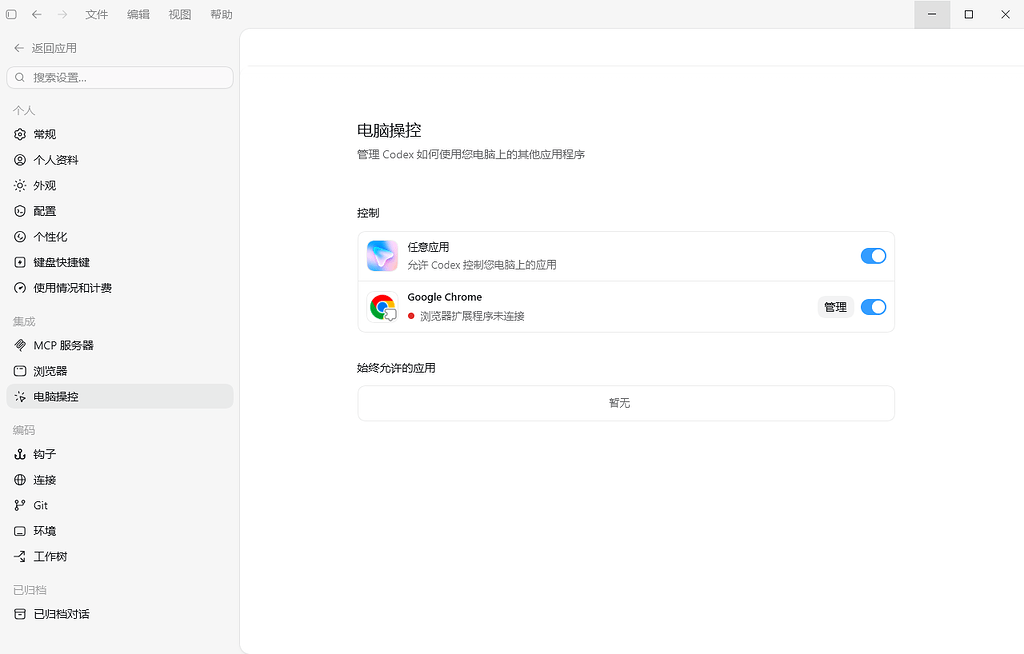The image size is (1024, 654).
Task: Open 个人资料 settings
Action: [120, 160]
